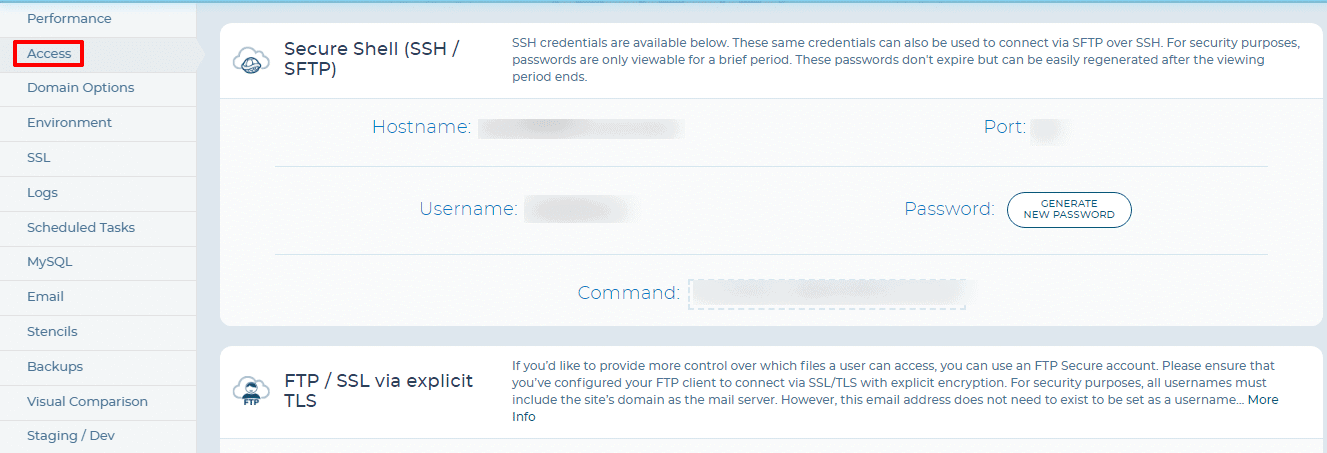Go to the MySQL section
This screenshot has width=1327, height=453.
[49, 262]
